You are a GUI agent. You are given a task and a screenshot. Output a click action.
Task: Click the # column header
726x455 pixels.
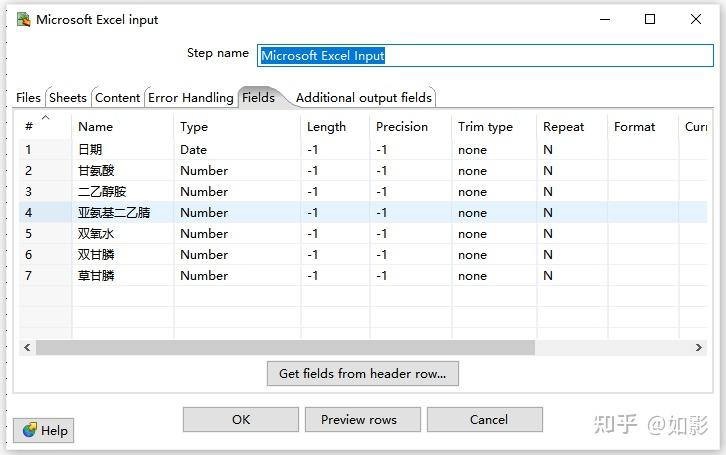46,127
